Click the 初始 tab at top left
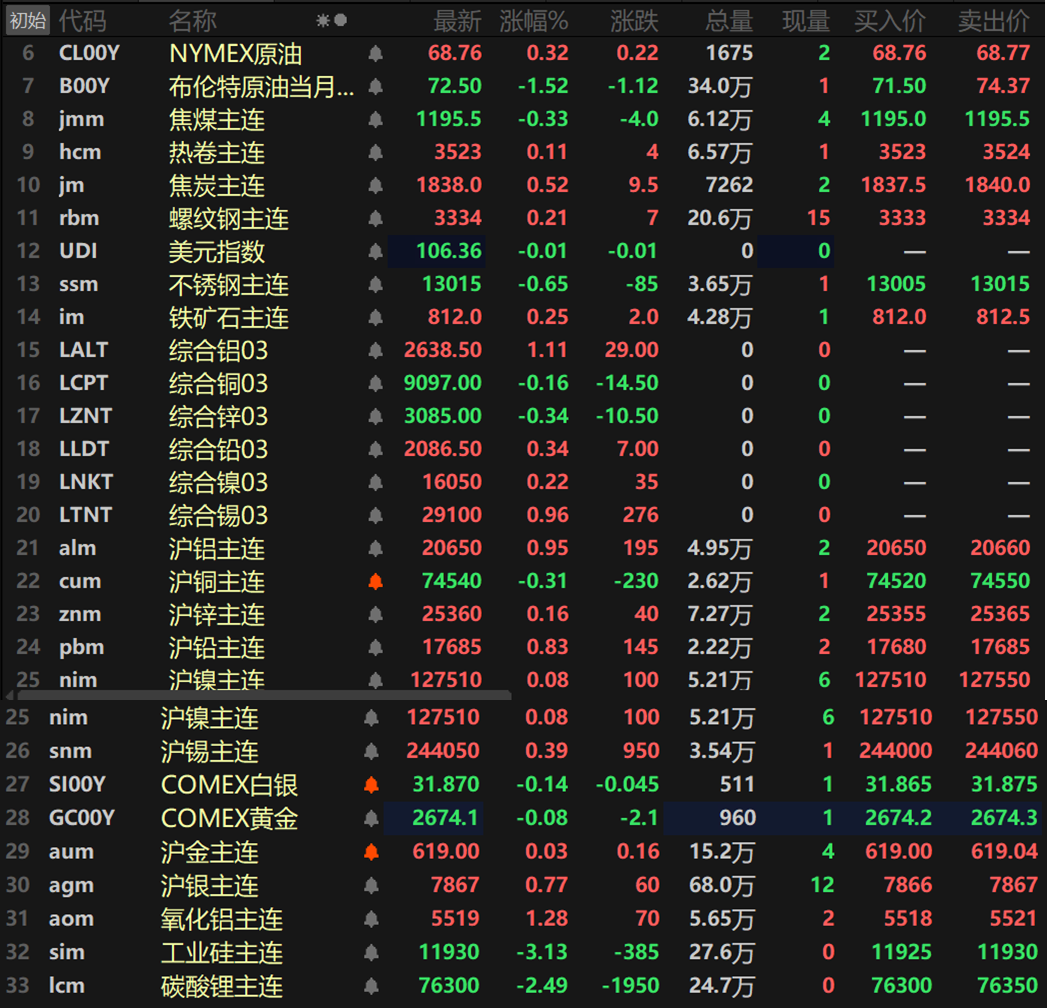Screen dimensions: 1047x1008 [28, 20]
